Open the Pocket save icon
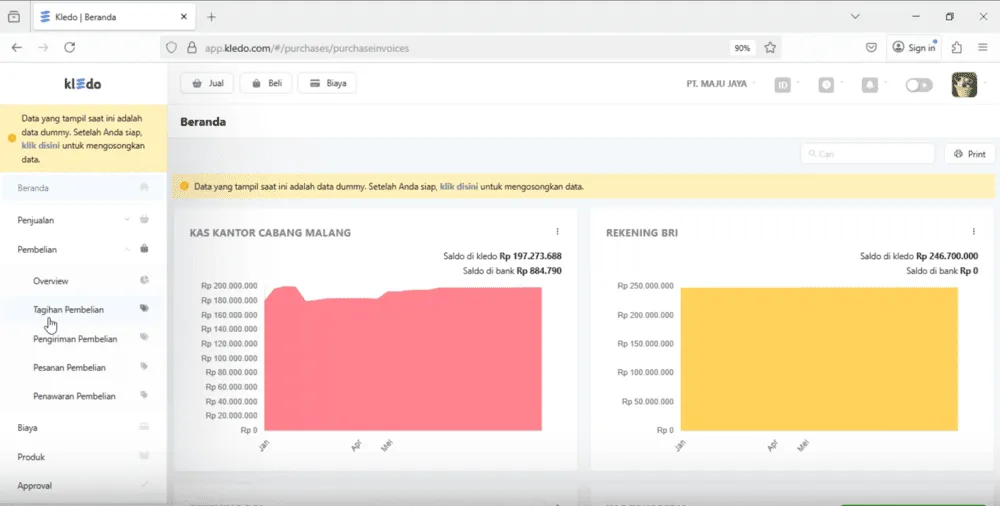 tap(871, 47)
